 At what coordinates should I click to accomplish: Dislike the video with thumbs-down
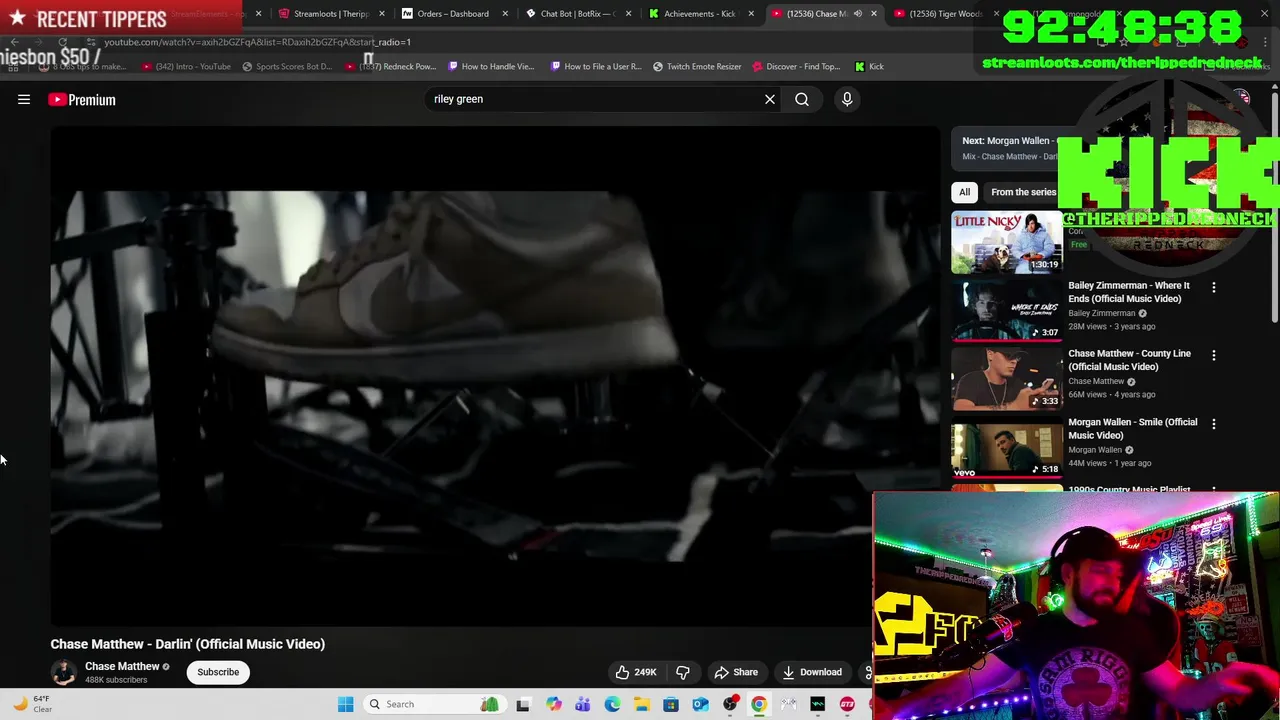[x=684, y=672]
